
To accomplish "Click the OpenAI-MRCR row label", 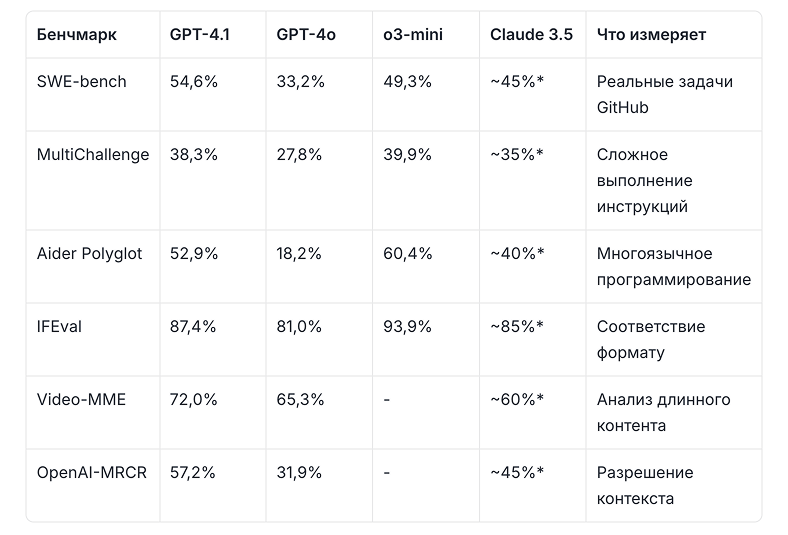I will point(91,473).
